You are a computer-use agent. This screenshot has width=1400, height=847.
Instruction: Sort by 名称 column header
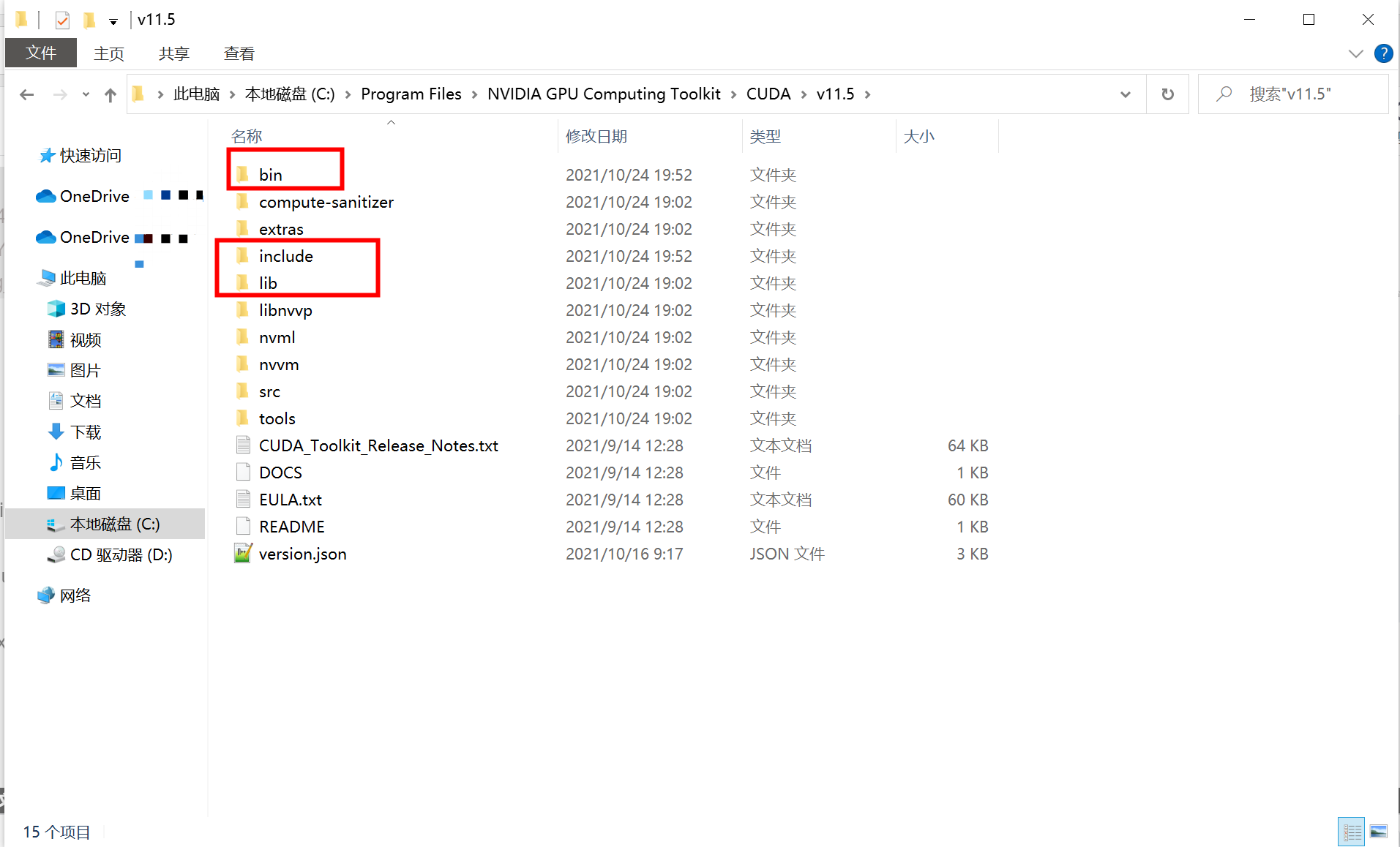[246, 136]
